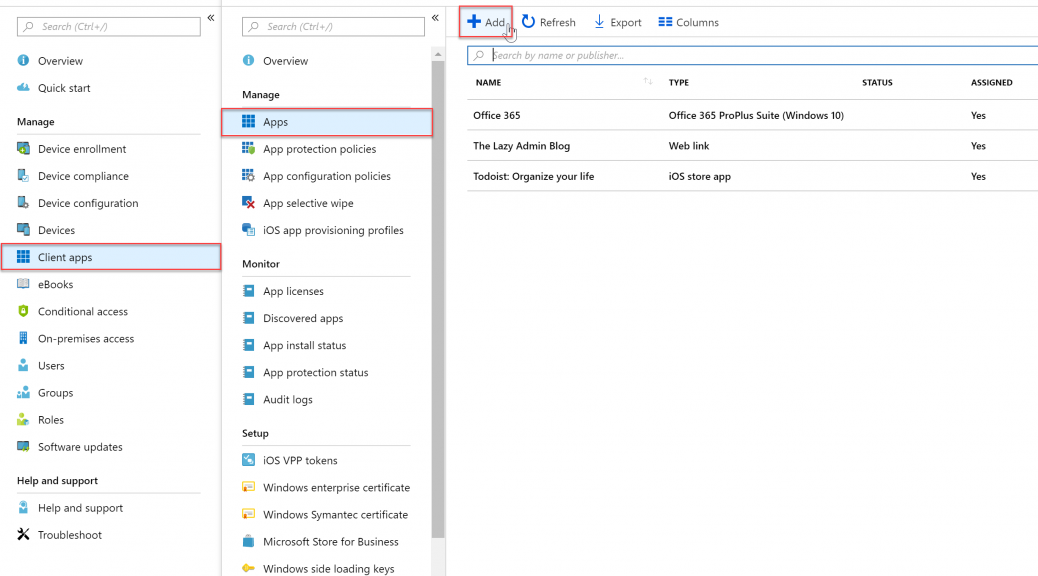Viewport: 1038px width, 576px height.
Task: Click the App protection status icon
Action: tap(248, 373)
